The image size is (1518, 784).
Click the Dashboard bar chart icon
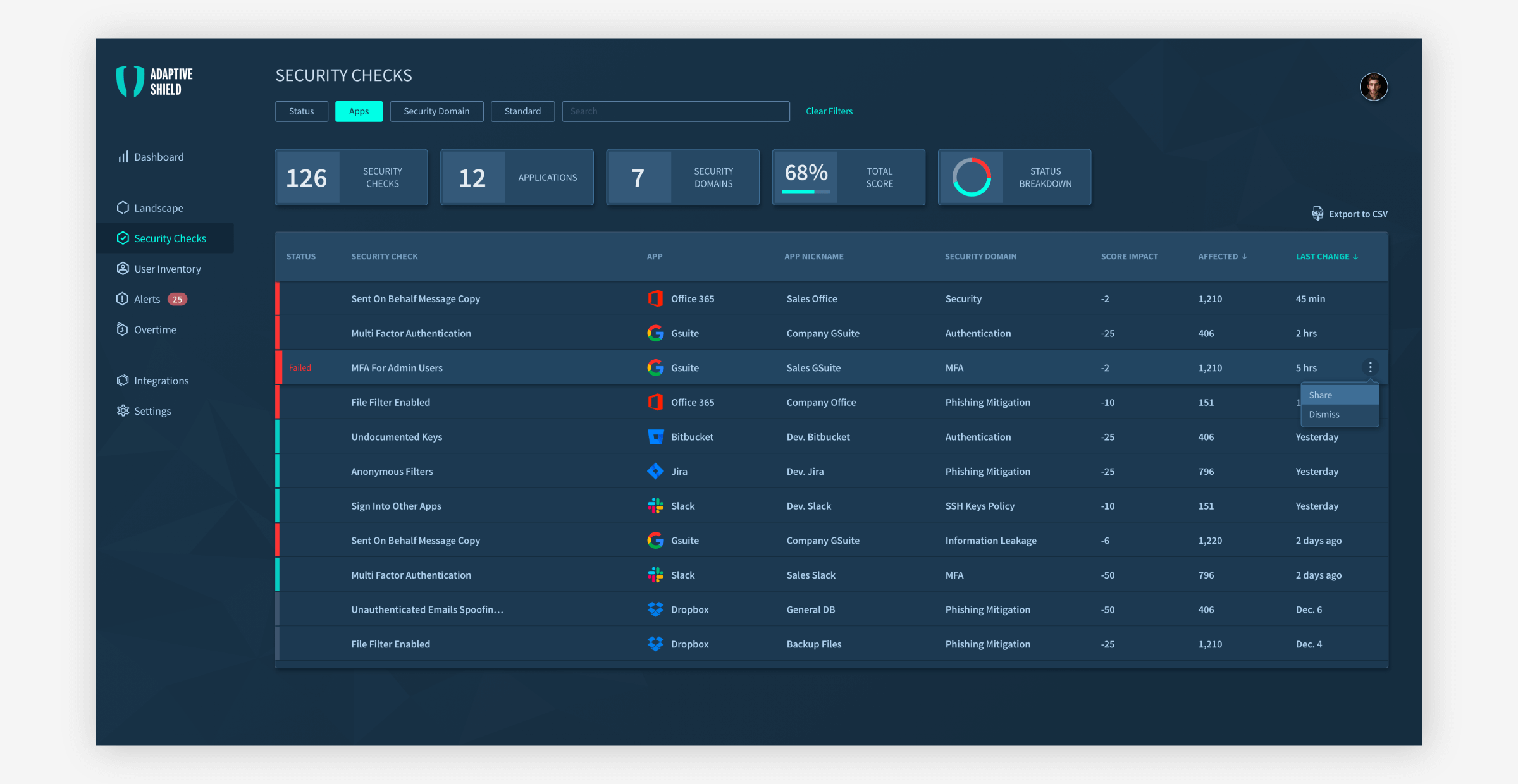(x=123, y=157)
